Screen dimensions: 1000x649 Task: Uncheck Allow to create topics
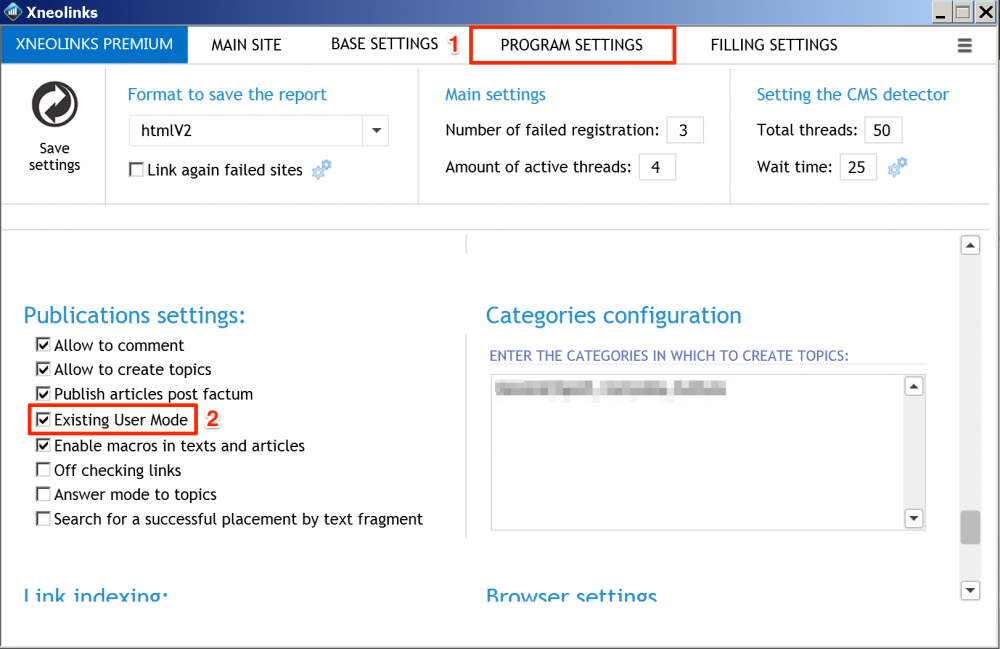coord(43,369)
